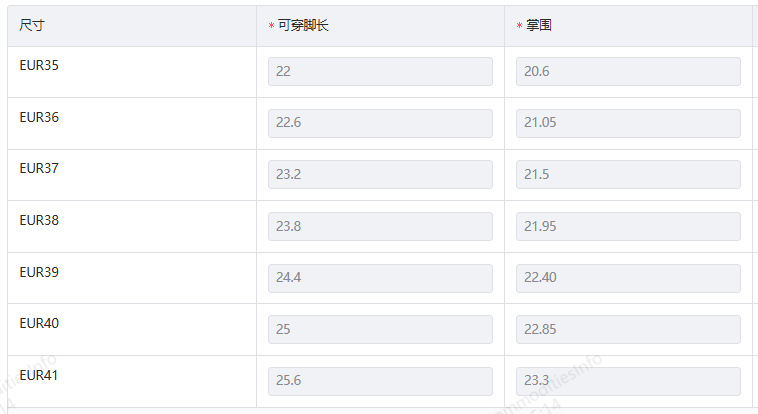Click the 可穿脚长 column header

[303, 25]
